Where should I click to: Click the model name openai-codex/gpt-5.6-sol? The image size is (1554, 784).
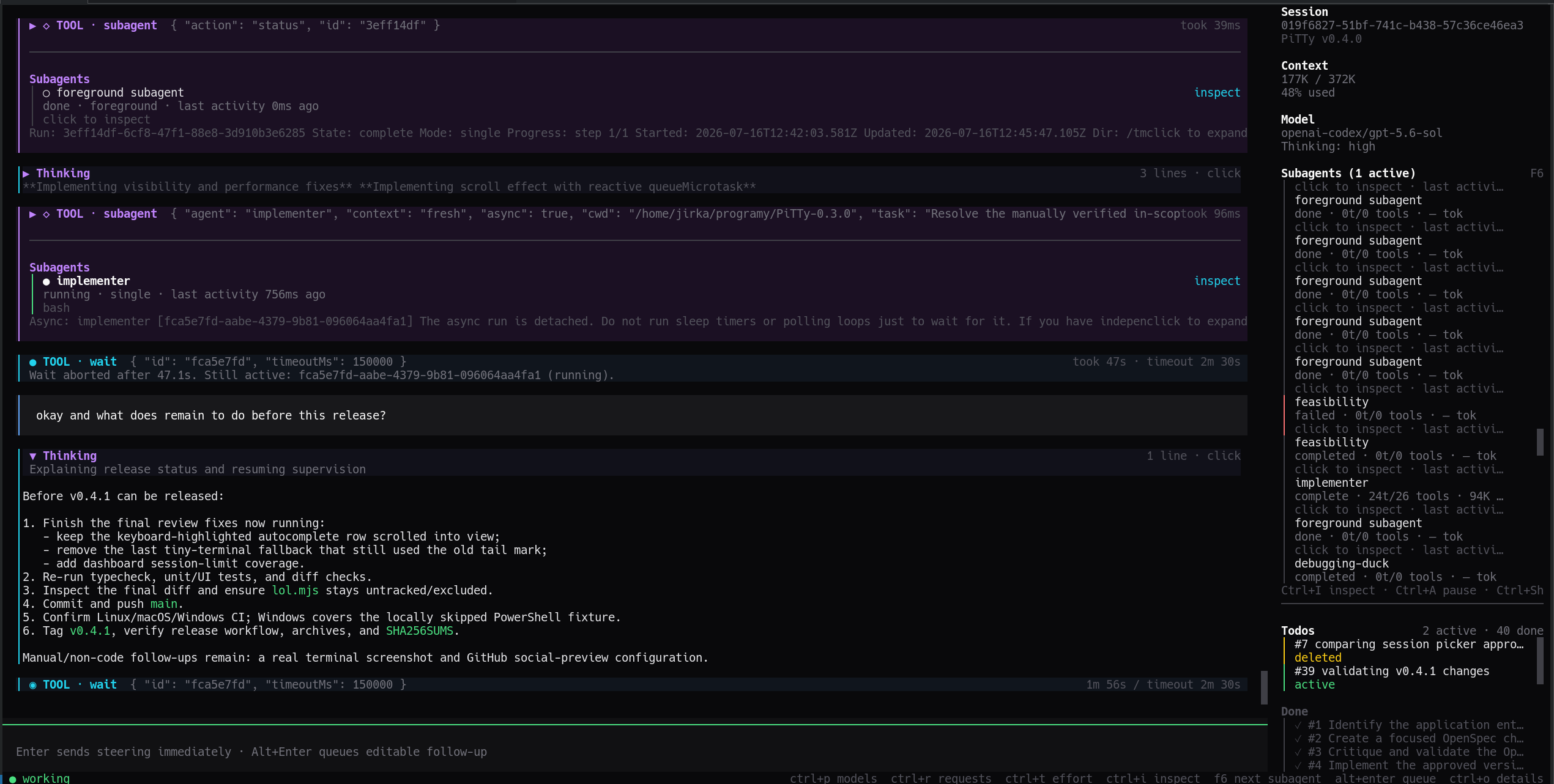[1361, 133]
